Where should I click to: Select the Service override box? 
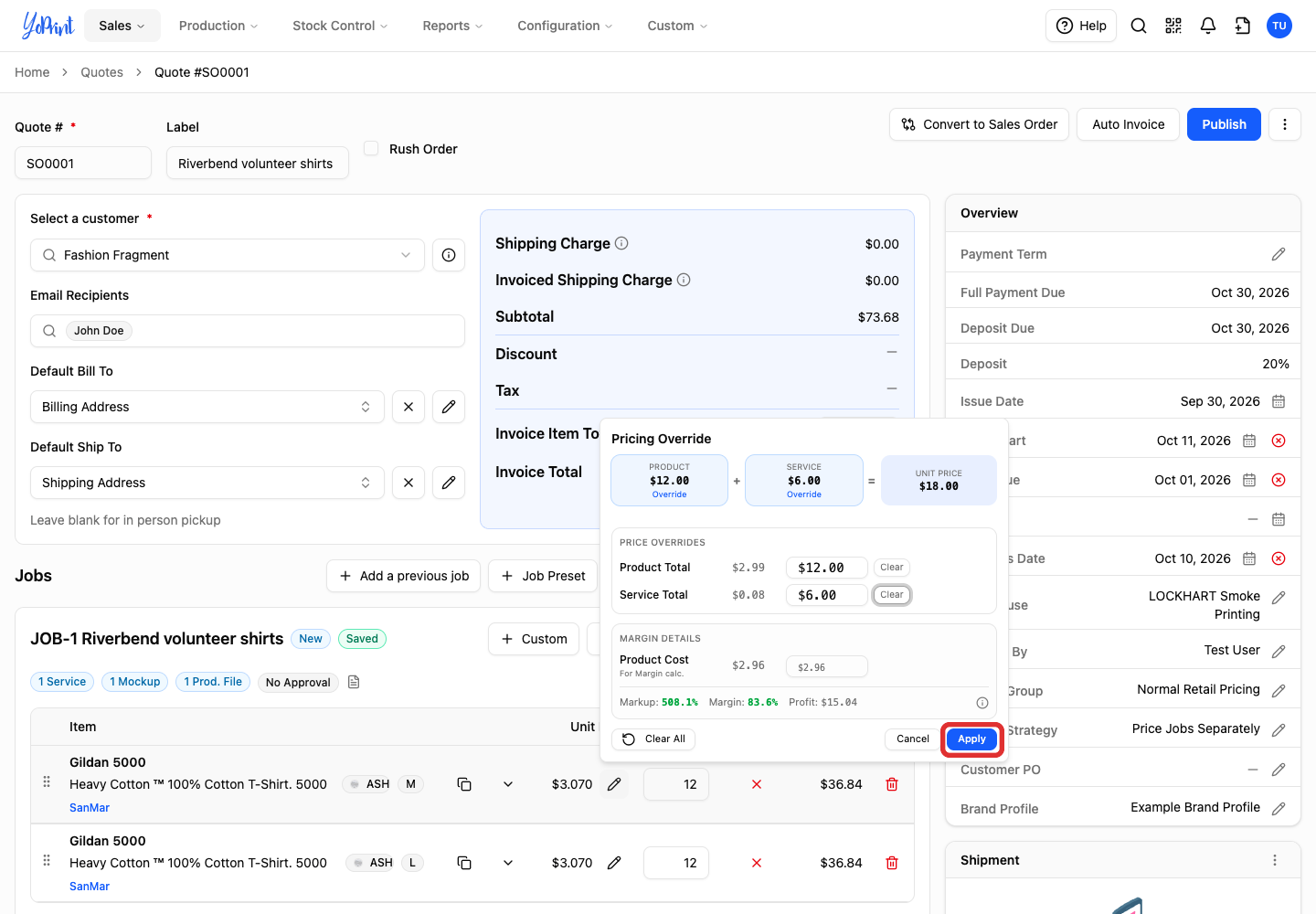(x=804, y=480)
